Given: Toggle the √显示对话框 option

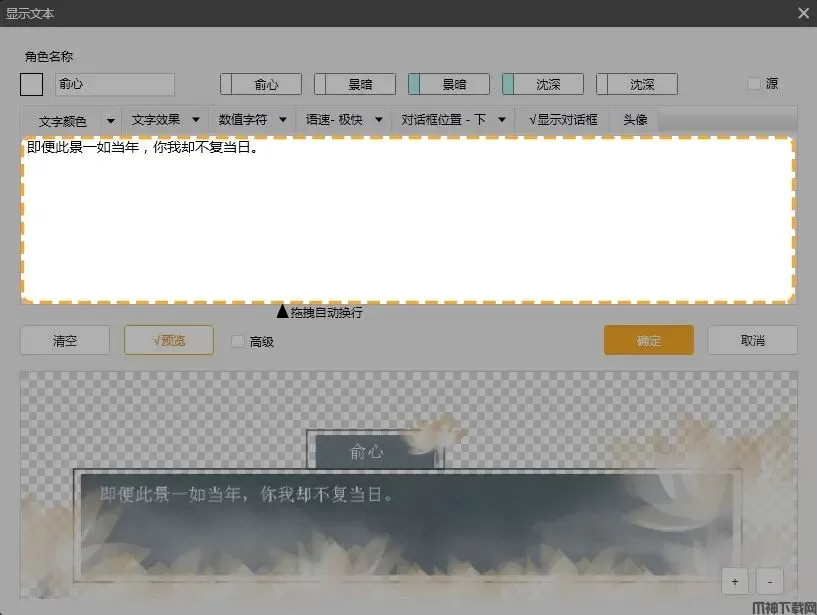Looking at the screenshot, I should (563, 120).
